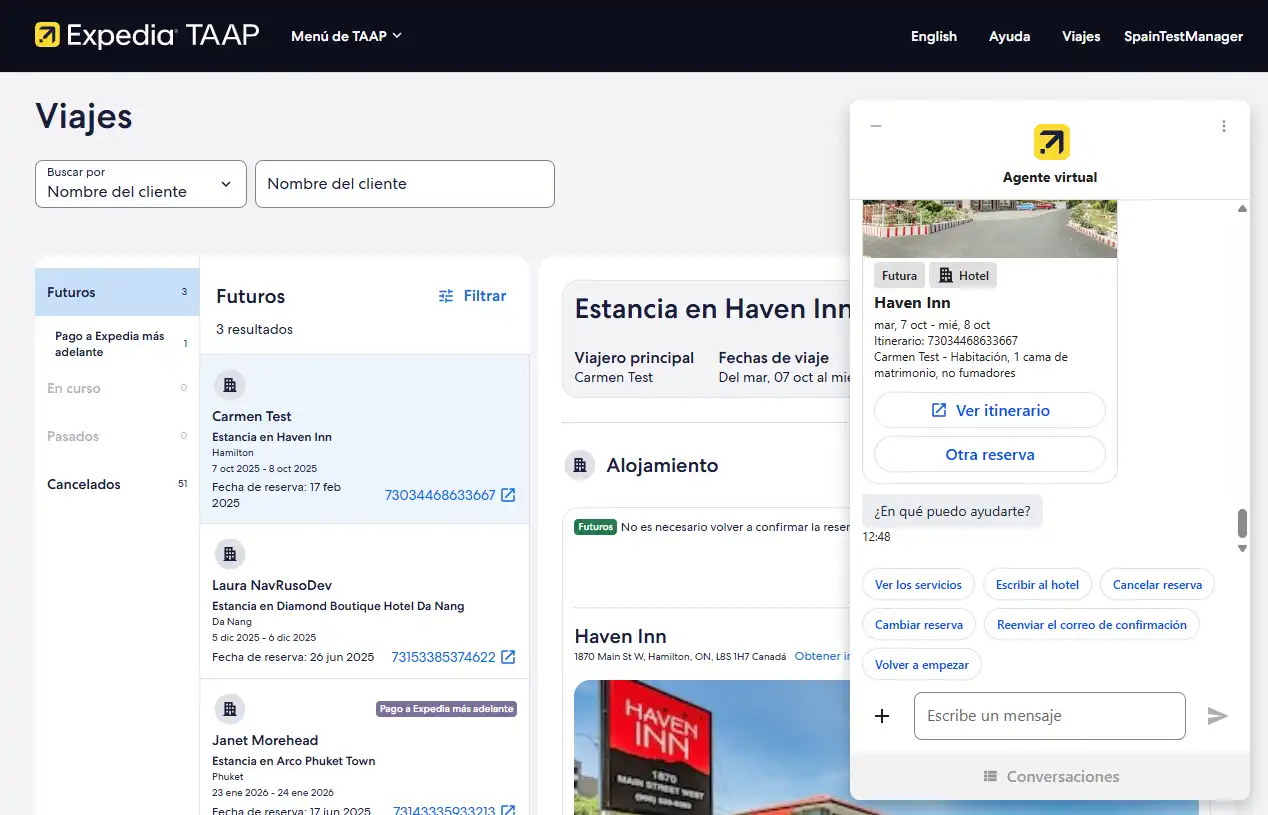Select the Cancelados trips tab
The height and width of the screenshot is (815, 1268).
(117, 484)
